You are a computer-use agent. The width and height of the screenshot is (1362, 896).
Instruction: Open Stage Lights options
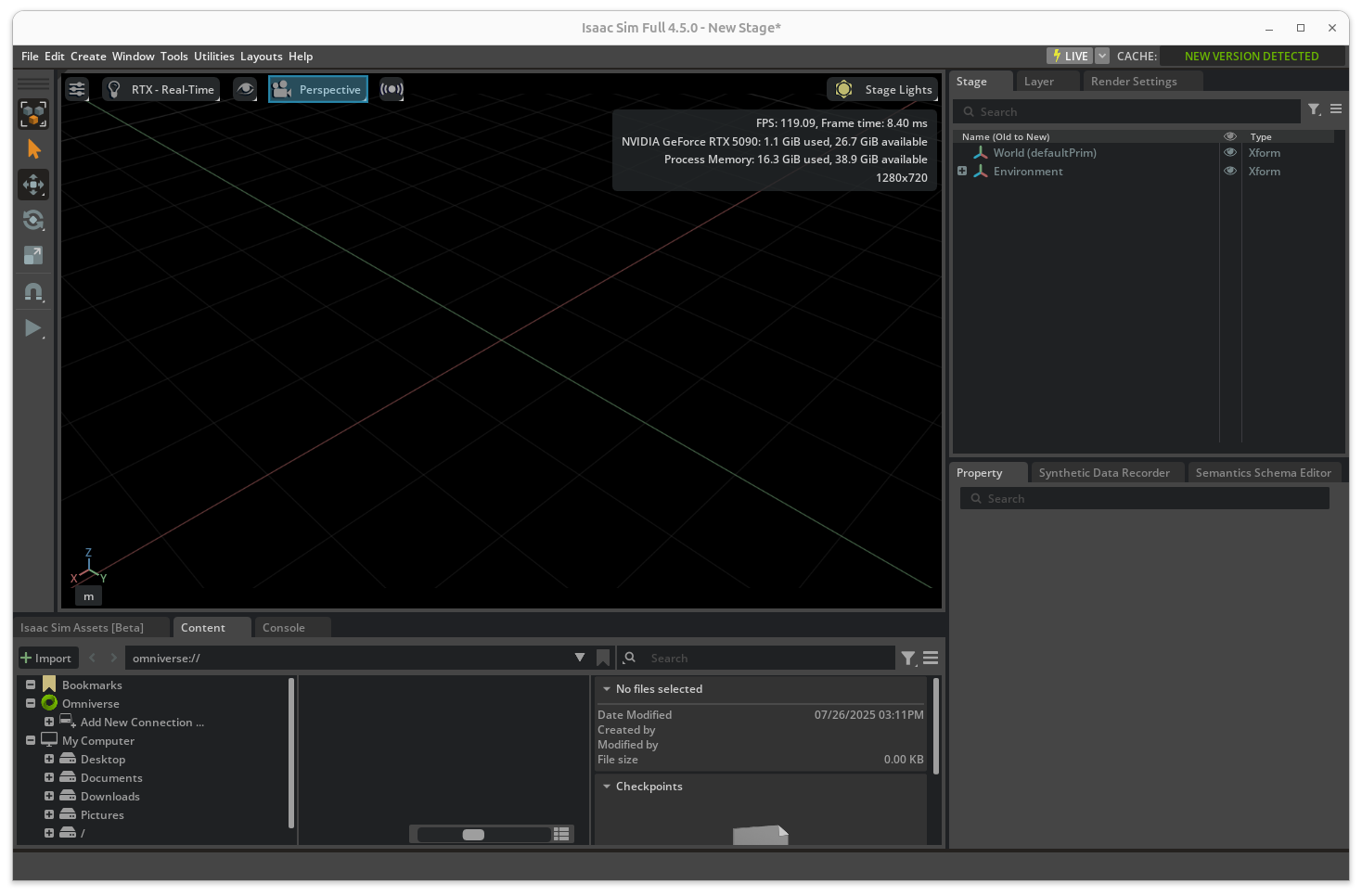point(882,90)
